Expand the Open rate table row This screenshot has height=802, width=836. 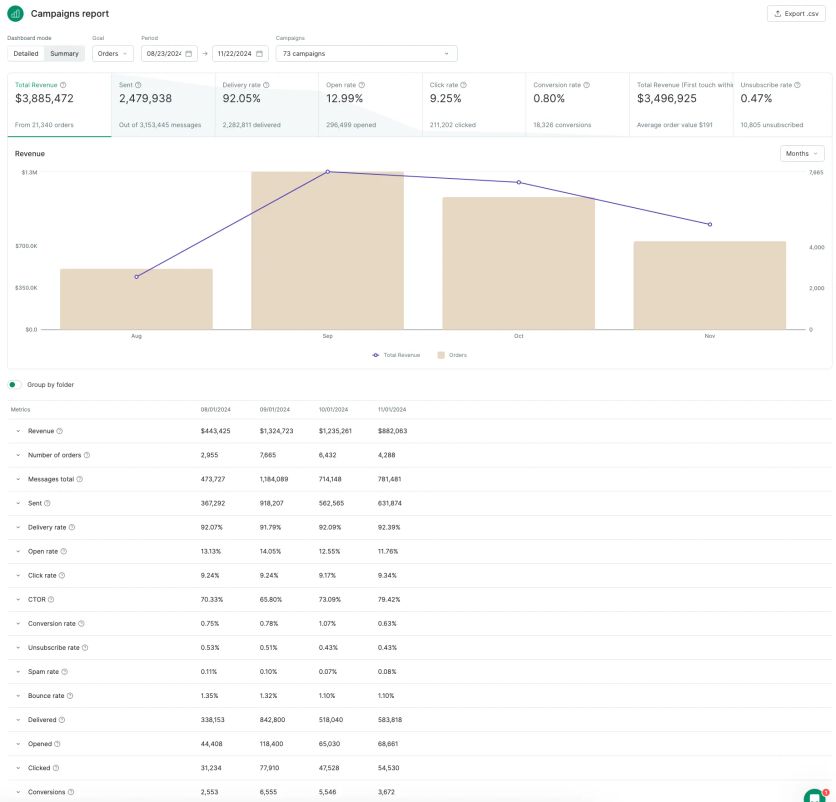(x=18, y=551)
